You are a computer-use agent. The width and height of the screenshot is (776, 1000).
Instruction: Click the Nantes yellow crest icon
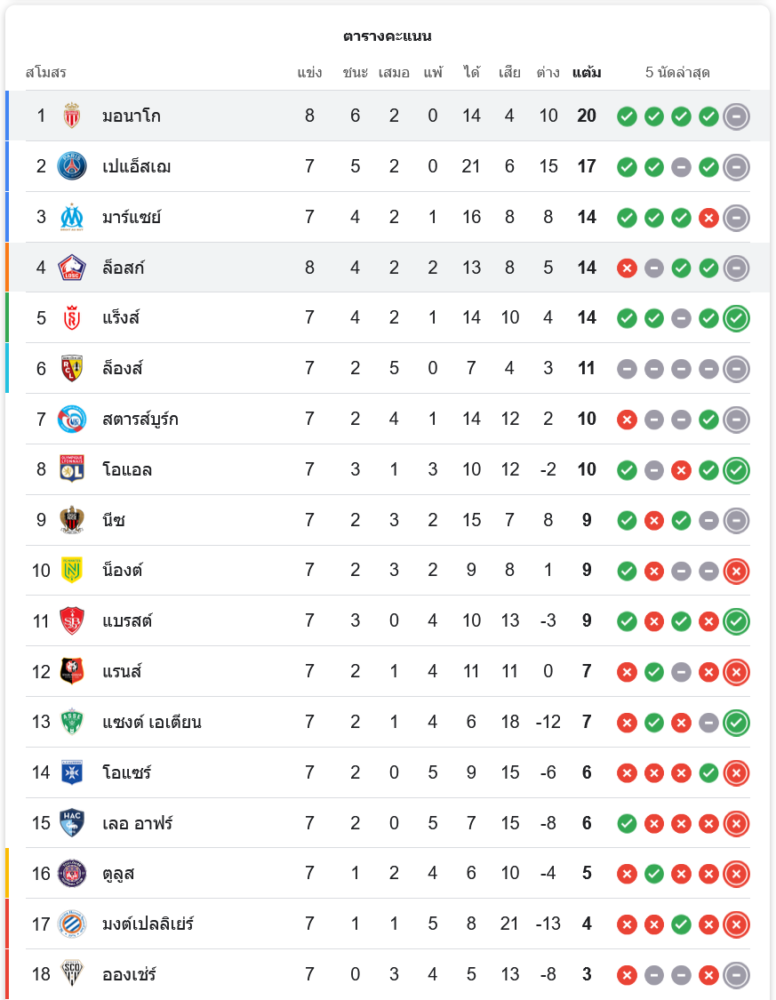(x=71, y=570)
